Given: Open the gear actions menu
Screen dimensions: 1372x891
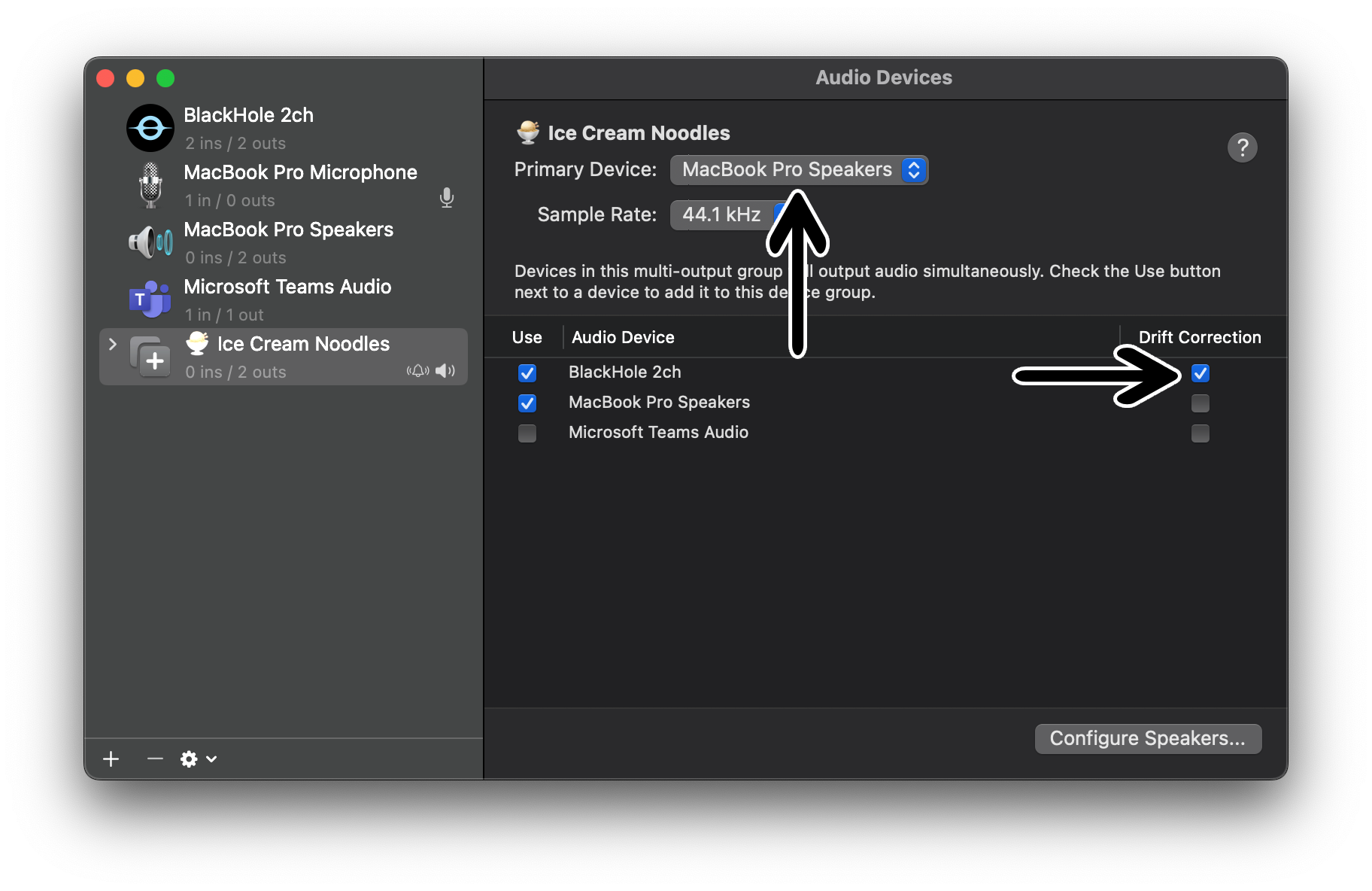Looking at the screenshot, I should tap(198, 759).
